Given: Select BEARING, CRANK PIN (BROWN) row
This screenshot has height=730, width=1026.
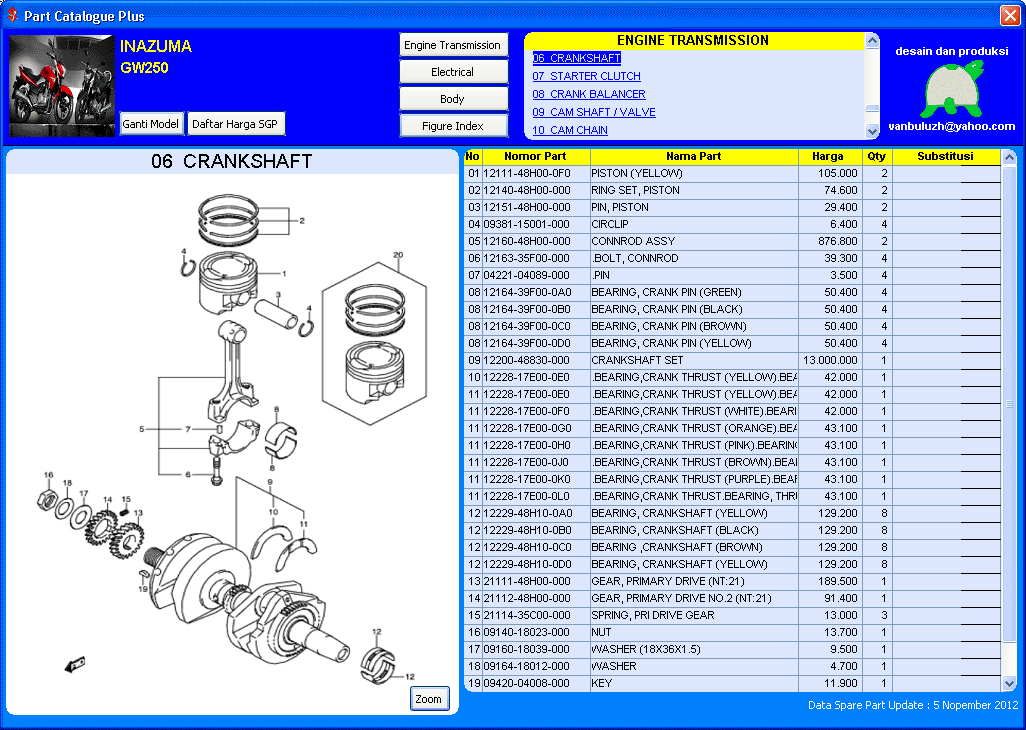Looking at the screenshot, I should pos(732,326).
